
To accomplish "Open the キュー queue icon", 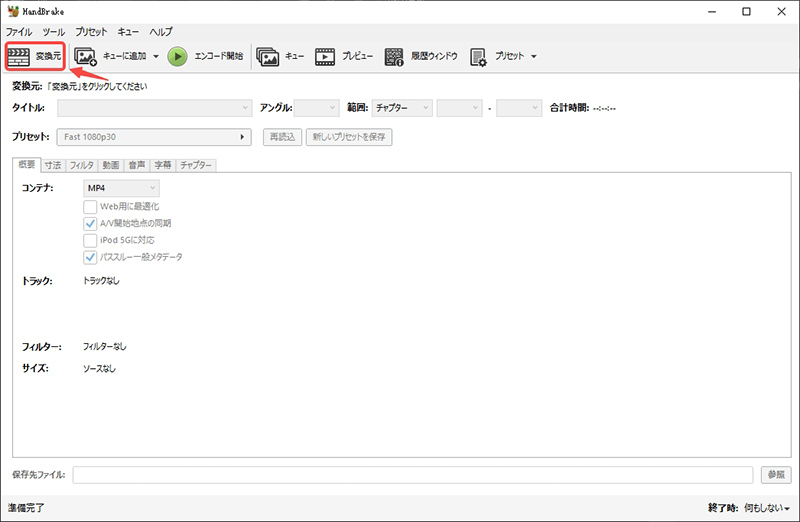I will [267, 57].
